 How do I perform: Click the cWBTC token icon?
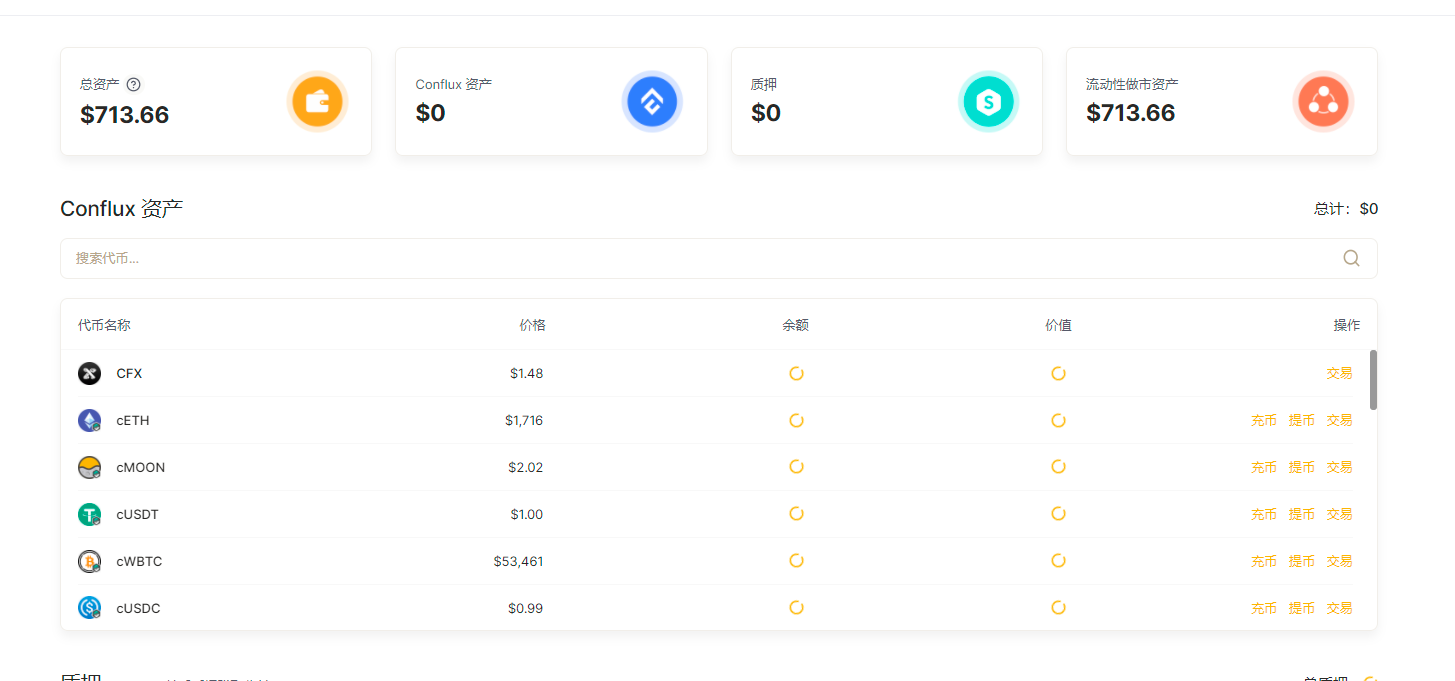[x=90, y=562]
